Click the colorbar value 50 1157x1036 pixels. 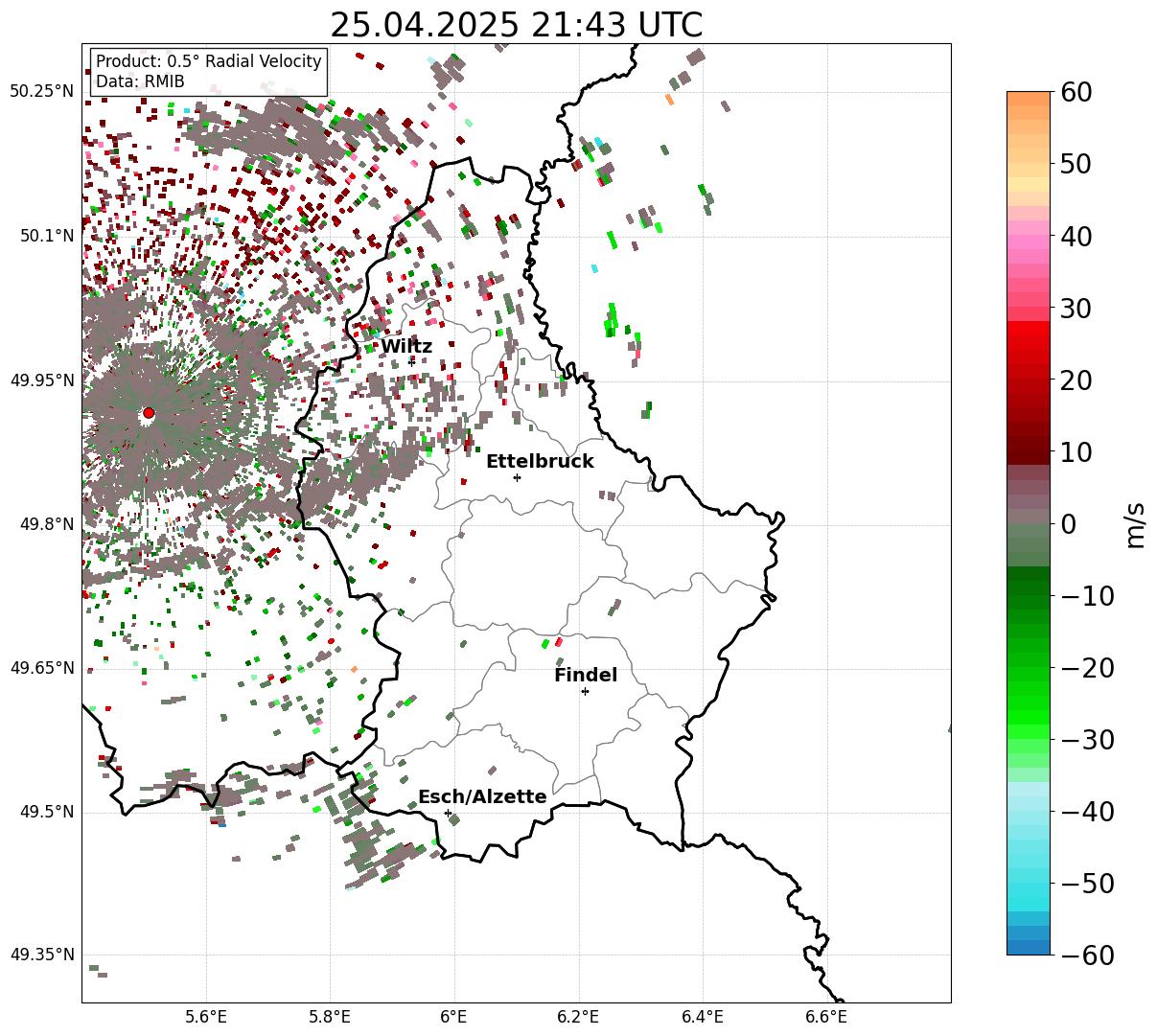1075,164
